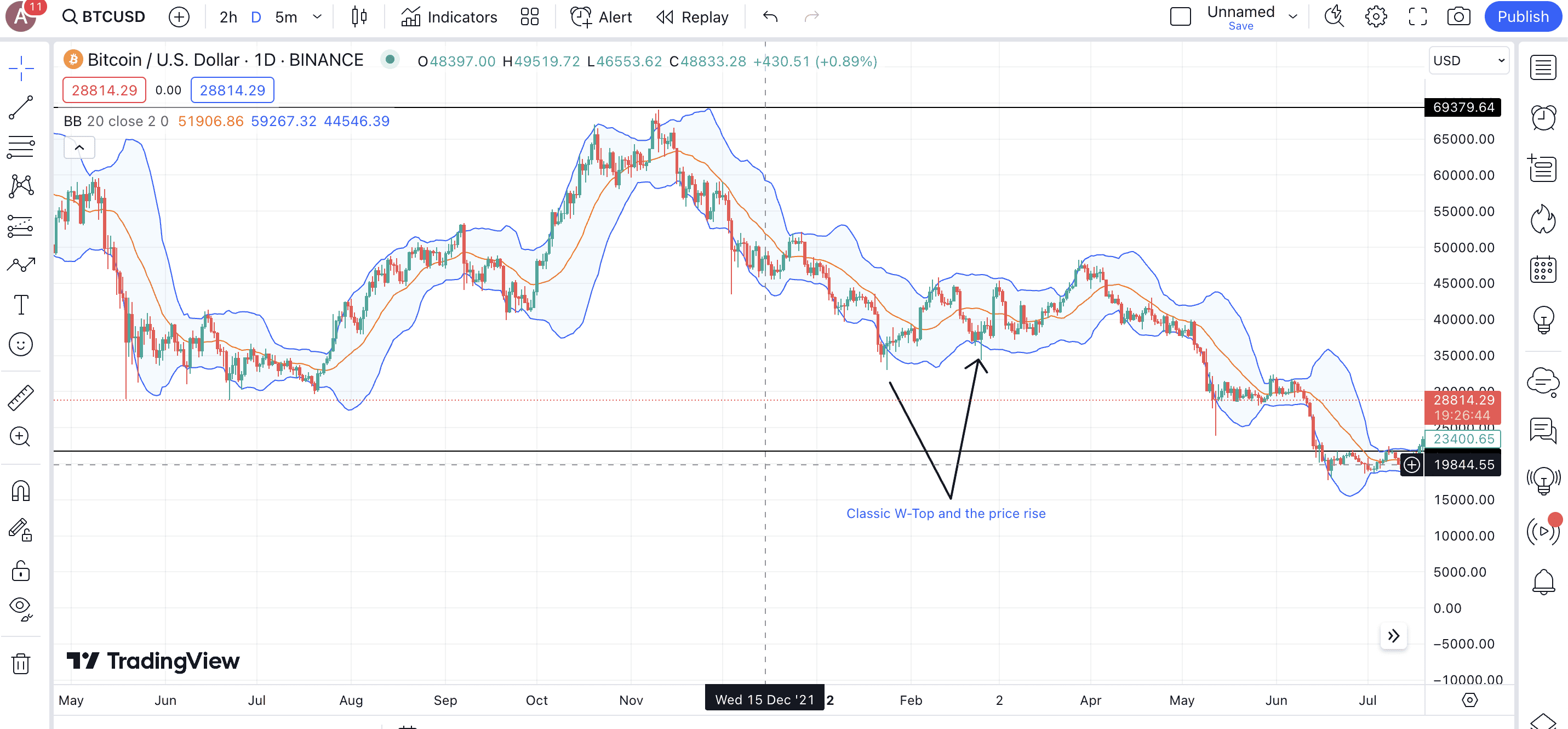Screen dimensions: 1568x729
Task: Collapse the indicator legend with the chevron
Action: coord(79,147)
